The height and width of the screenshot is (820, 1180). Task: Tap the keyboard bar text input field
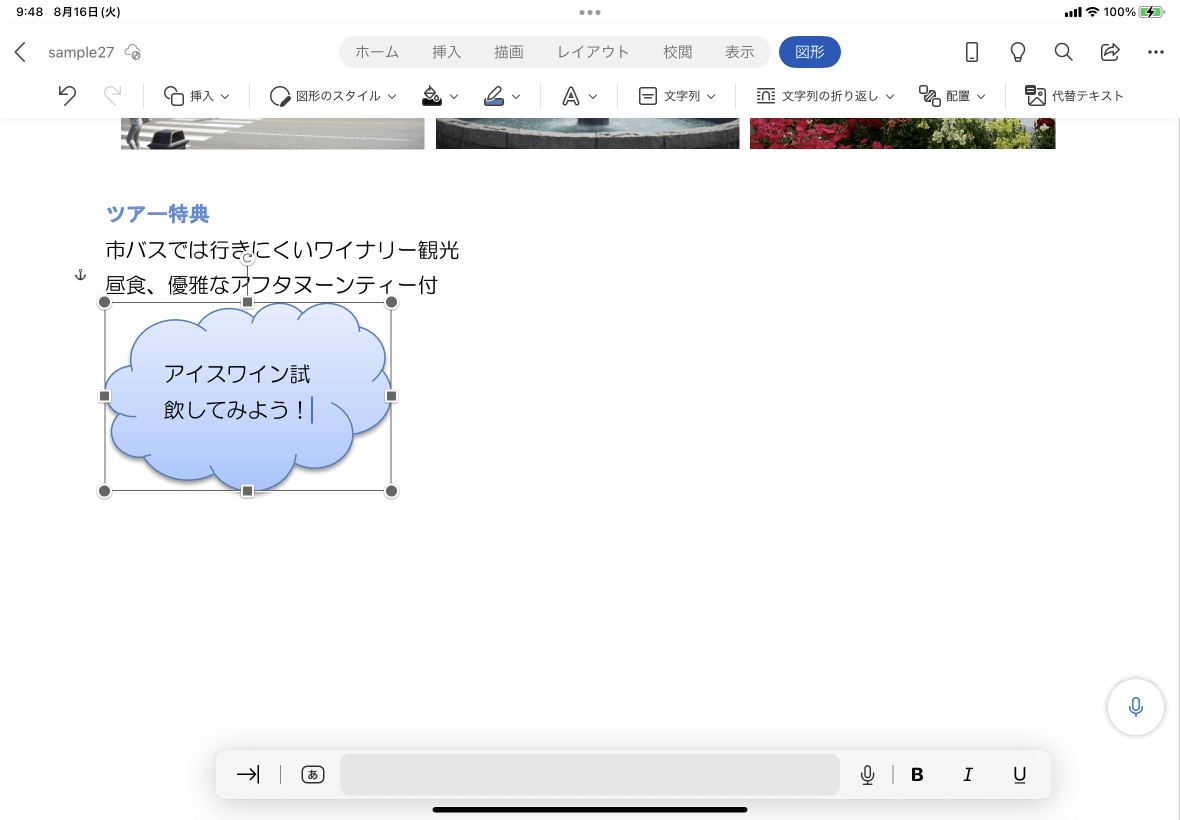[590, 774]
